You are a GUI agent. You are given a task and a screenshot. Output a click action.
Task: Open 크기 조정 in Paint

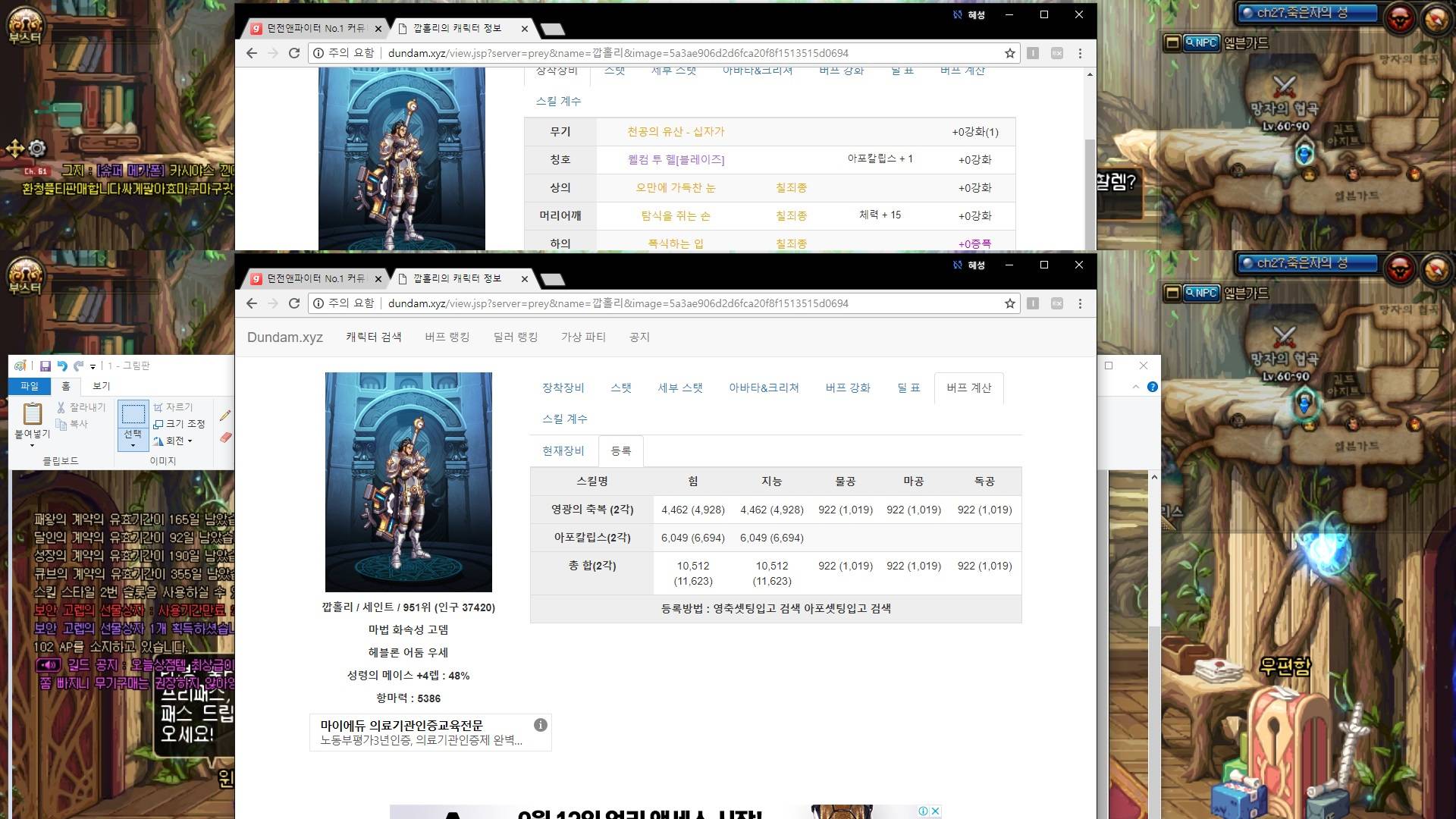point(179,424)
